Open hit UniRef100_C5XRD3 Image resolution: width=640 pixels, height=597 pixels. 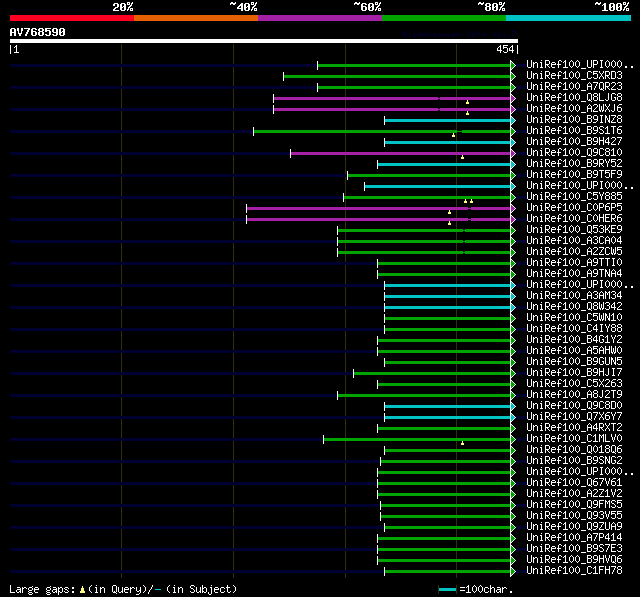(574, 75)
